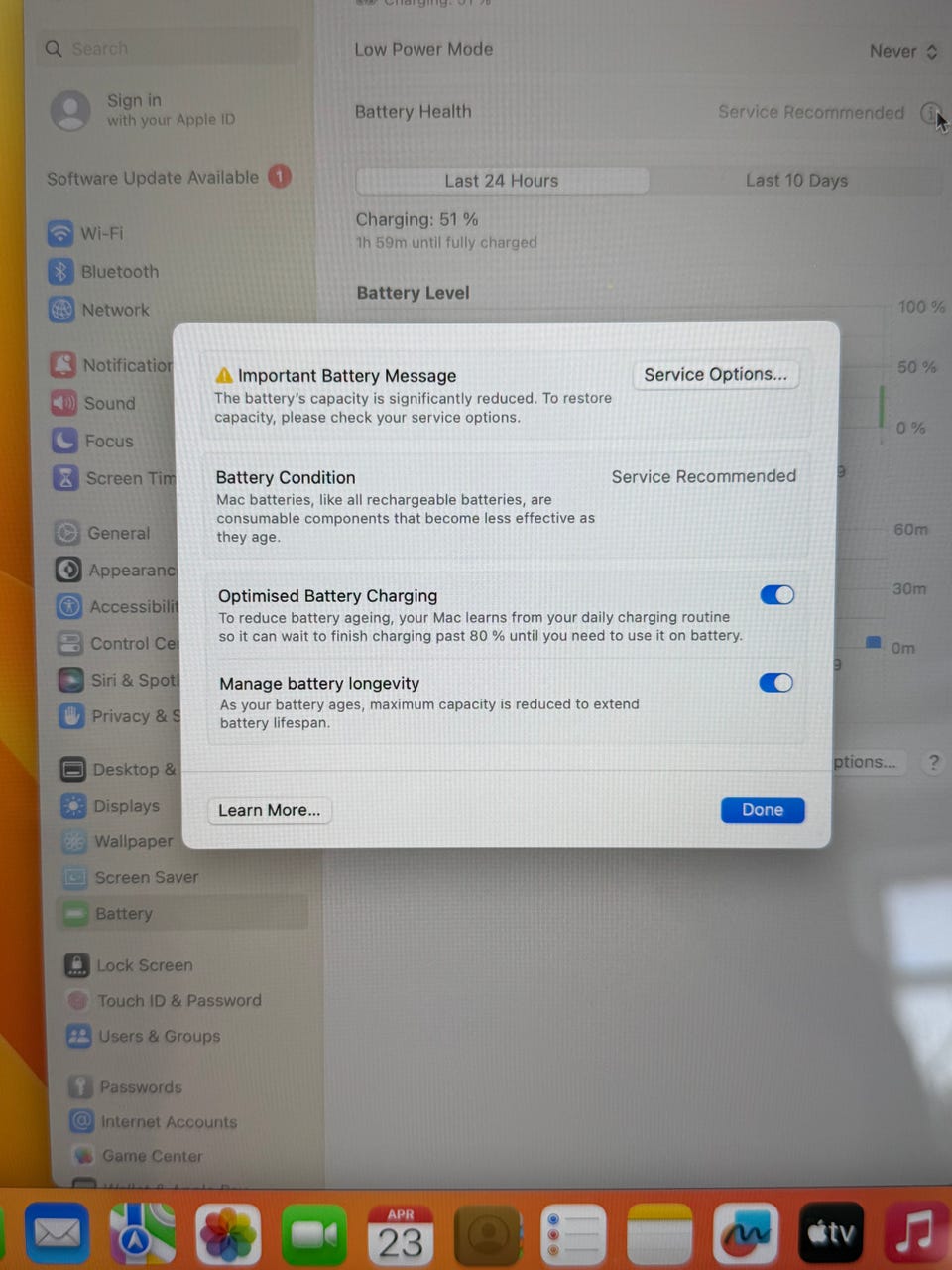Screen dimensions: 952x1270
Task: Open Accessibility icon in sidebar
Action: 69,606
